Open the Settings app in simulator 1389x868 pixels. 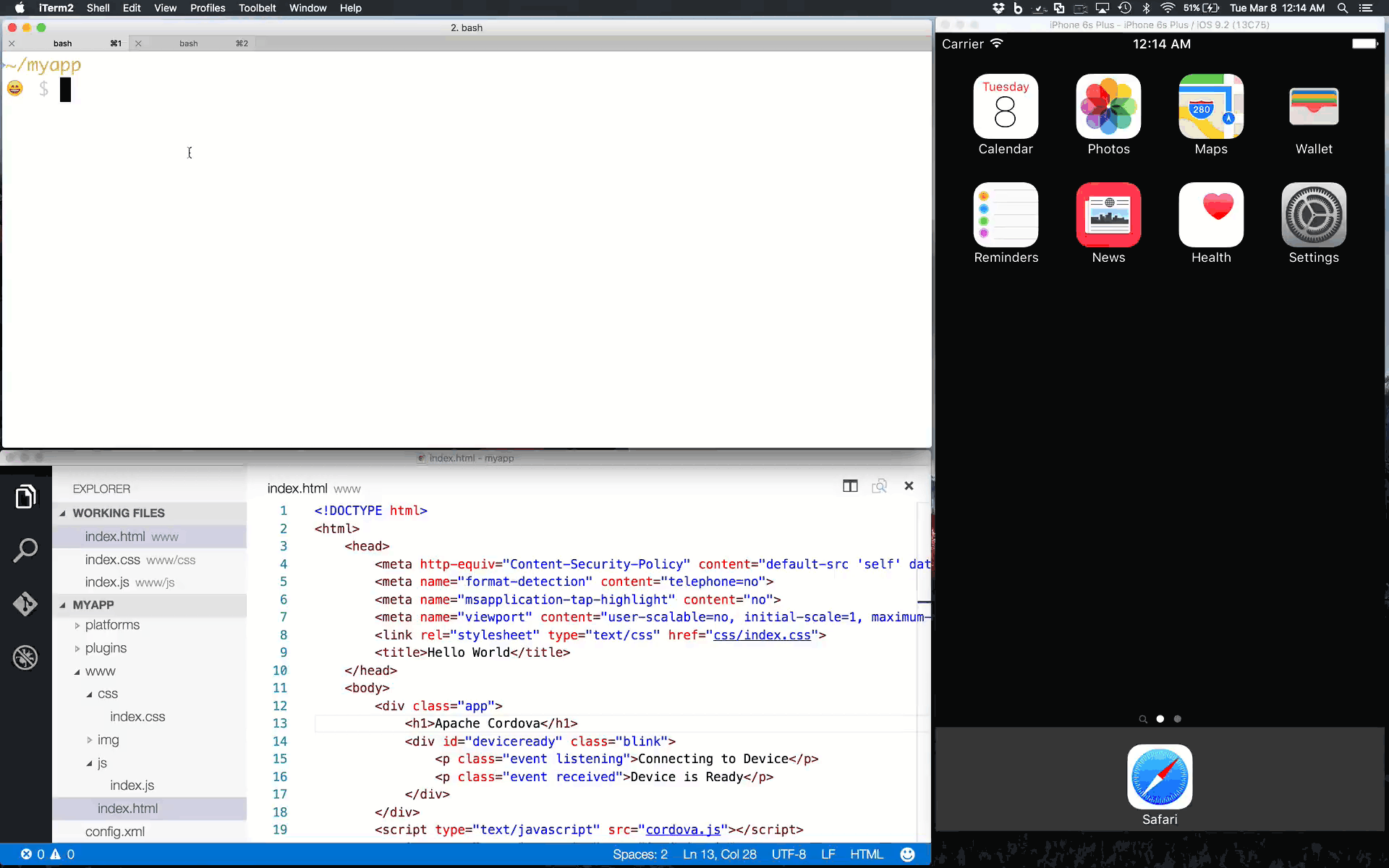1313,215
